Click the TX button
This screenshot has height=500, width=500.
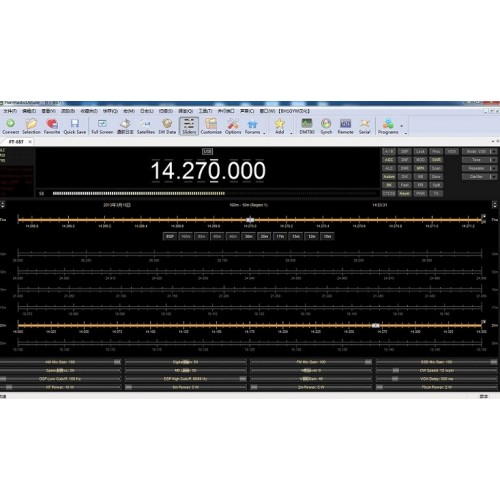436,193
